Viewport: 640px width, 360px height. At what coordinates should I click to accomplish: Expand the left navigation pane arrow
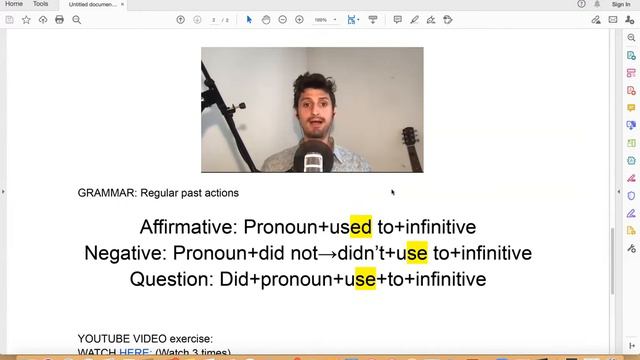coord(3,191)
